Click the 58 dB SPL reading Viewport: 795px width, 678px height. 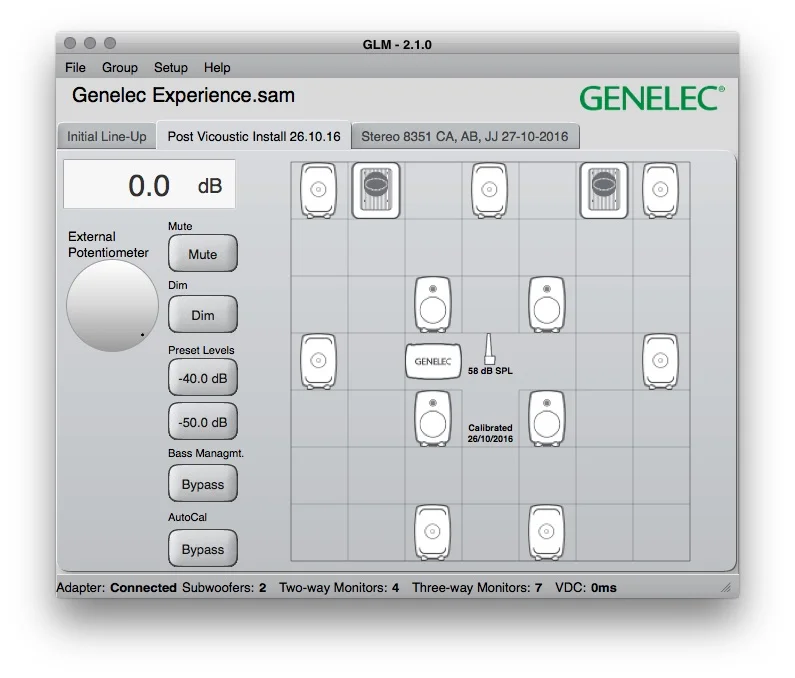[490, 371]
